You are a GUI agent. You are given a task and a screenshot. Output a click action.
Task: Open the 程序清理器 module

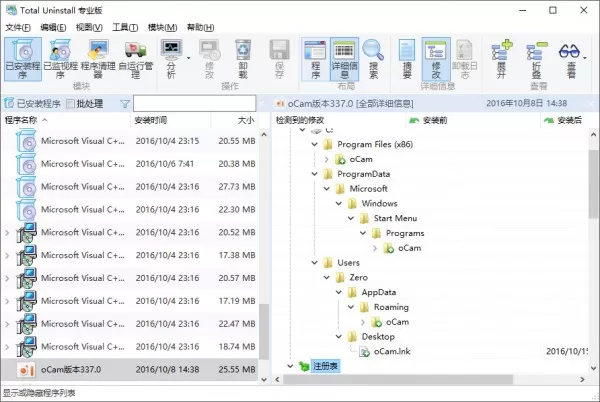(x=98, y=59)
